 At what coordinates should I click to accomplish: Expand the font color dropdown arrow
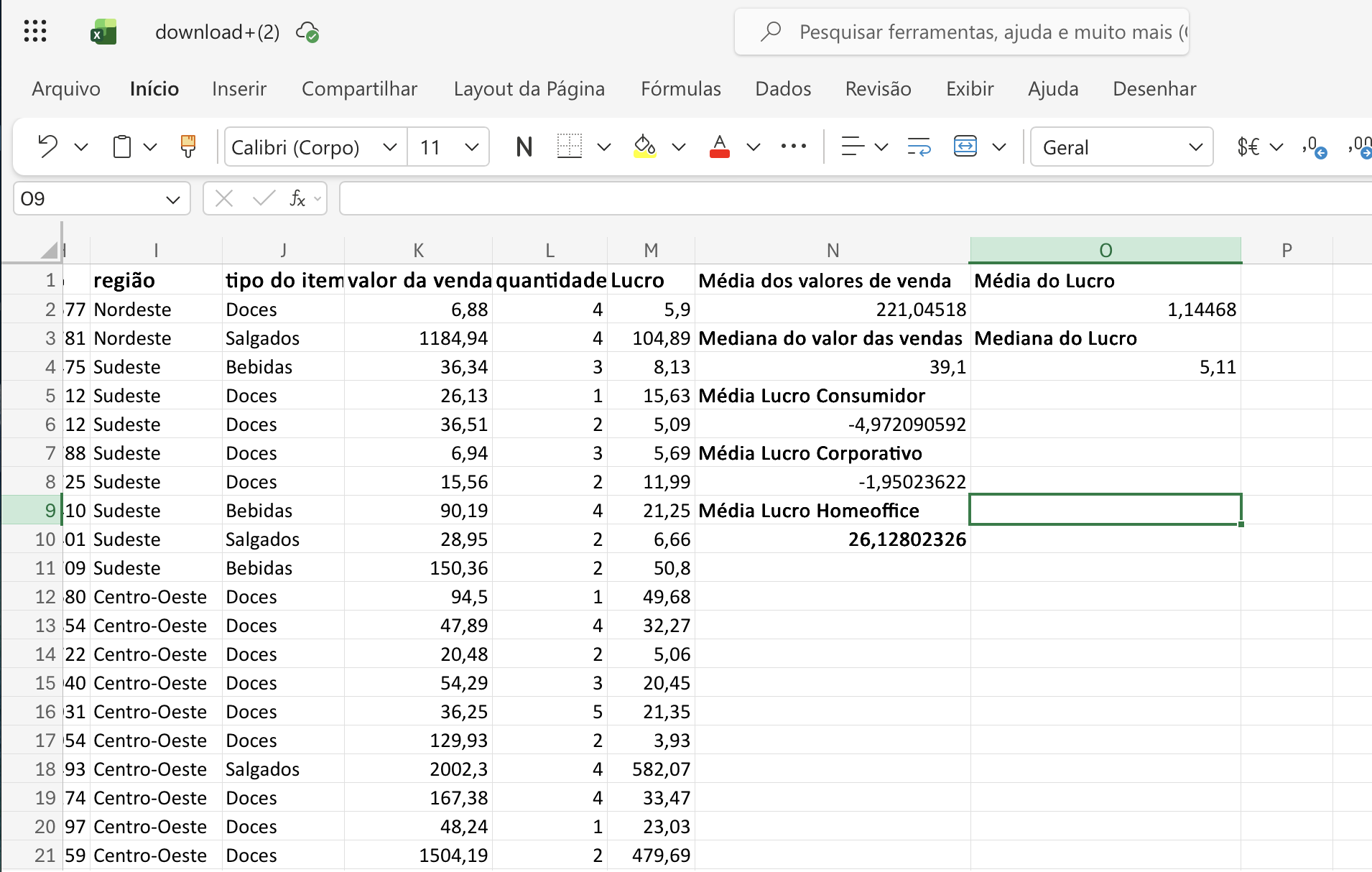[x=754, y=147]
